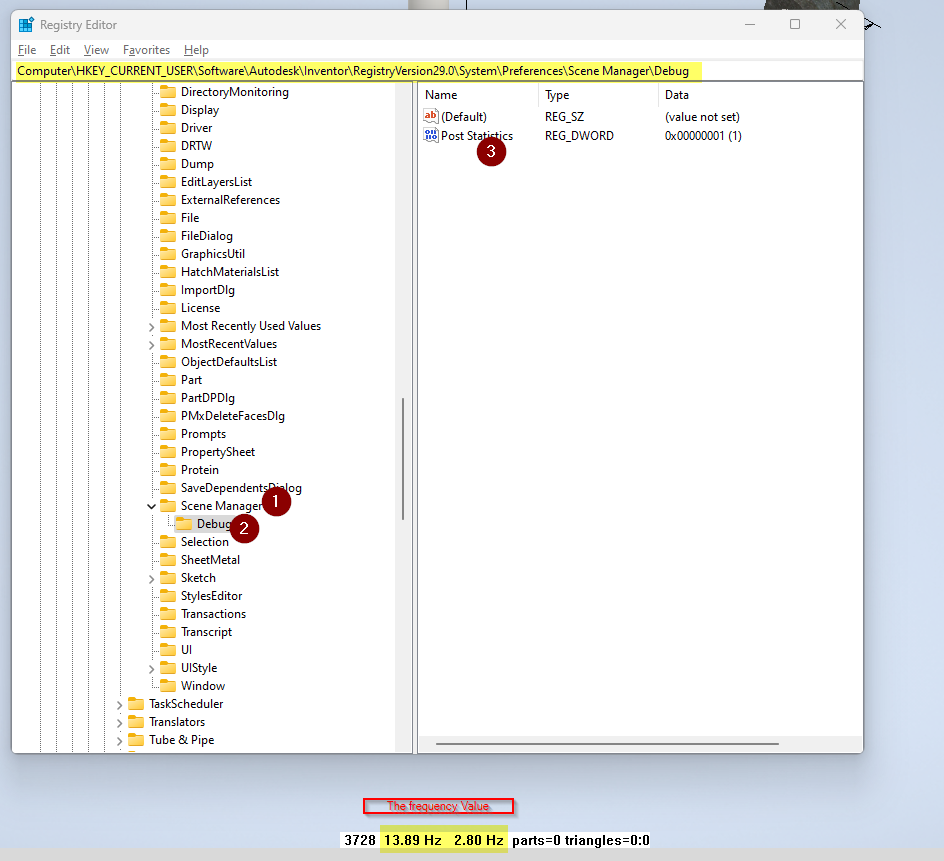Select the (Default) string value icon
Screen dimensions: 944x861
430,116
